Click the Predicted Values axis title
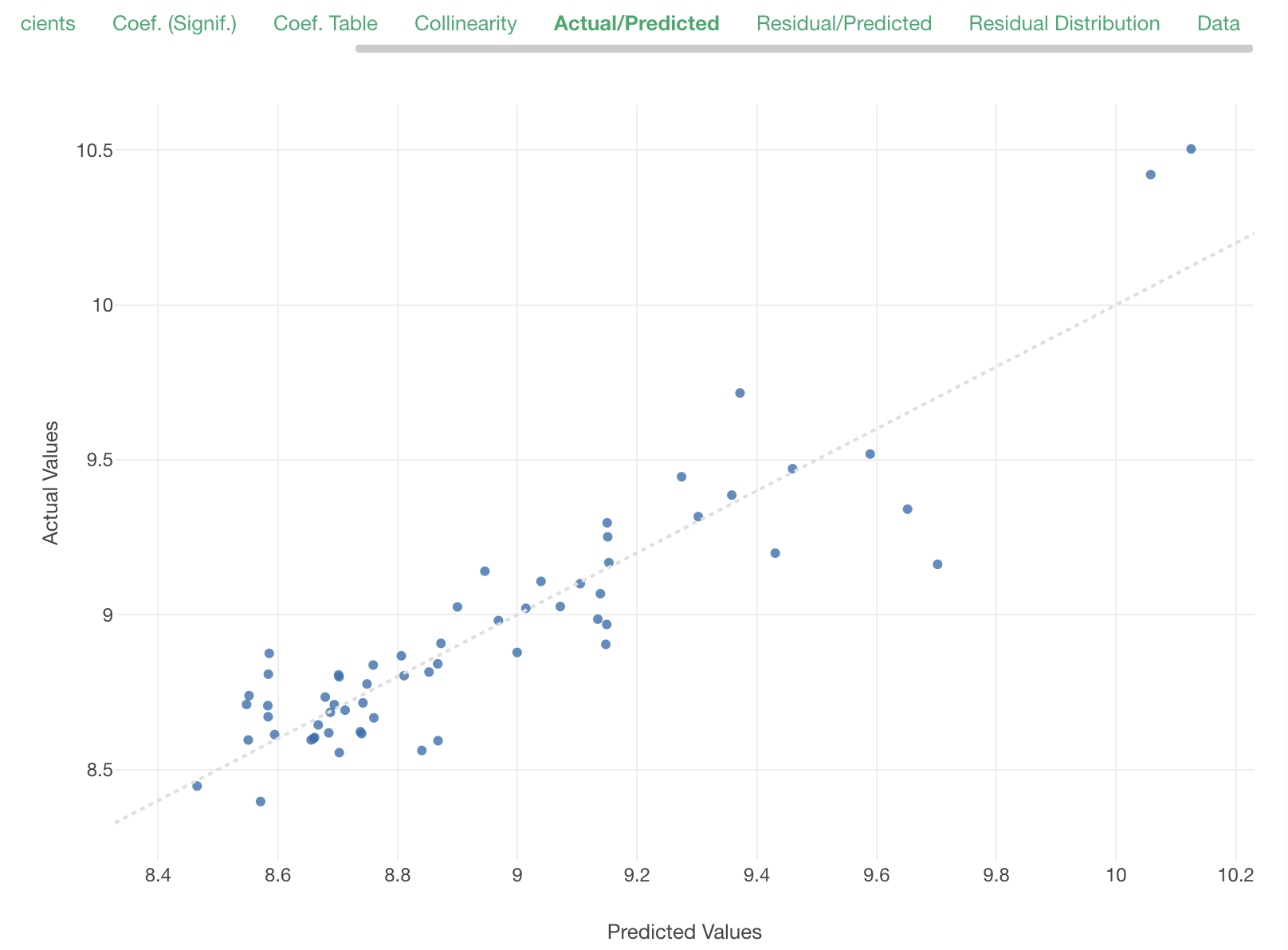 (x=685, y=932)
